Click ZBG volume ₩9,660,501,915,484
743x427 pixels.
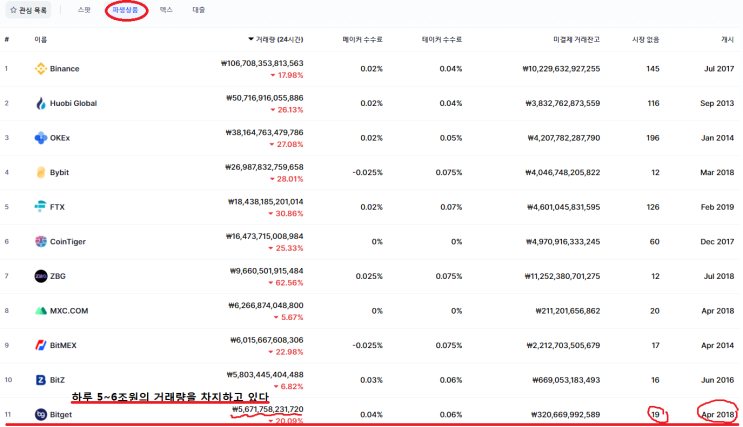[x=266, y=271]
